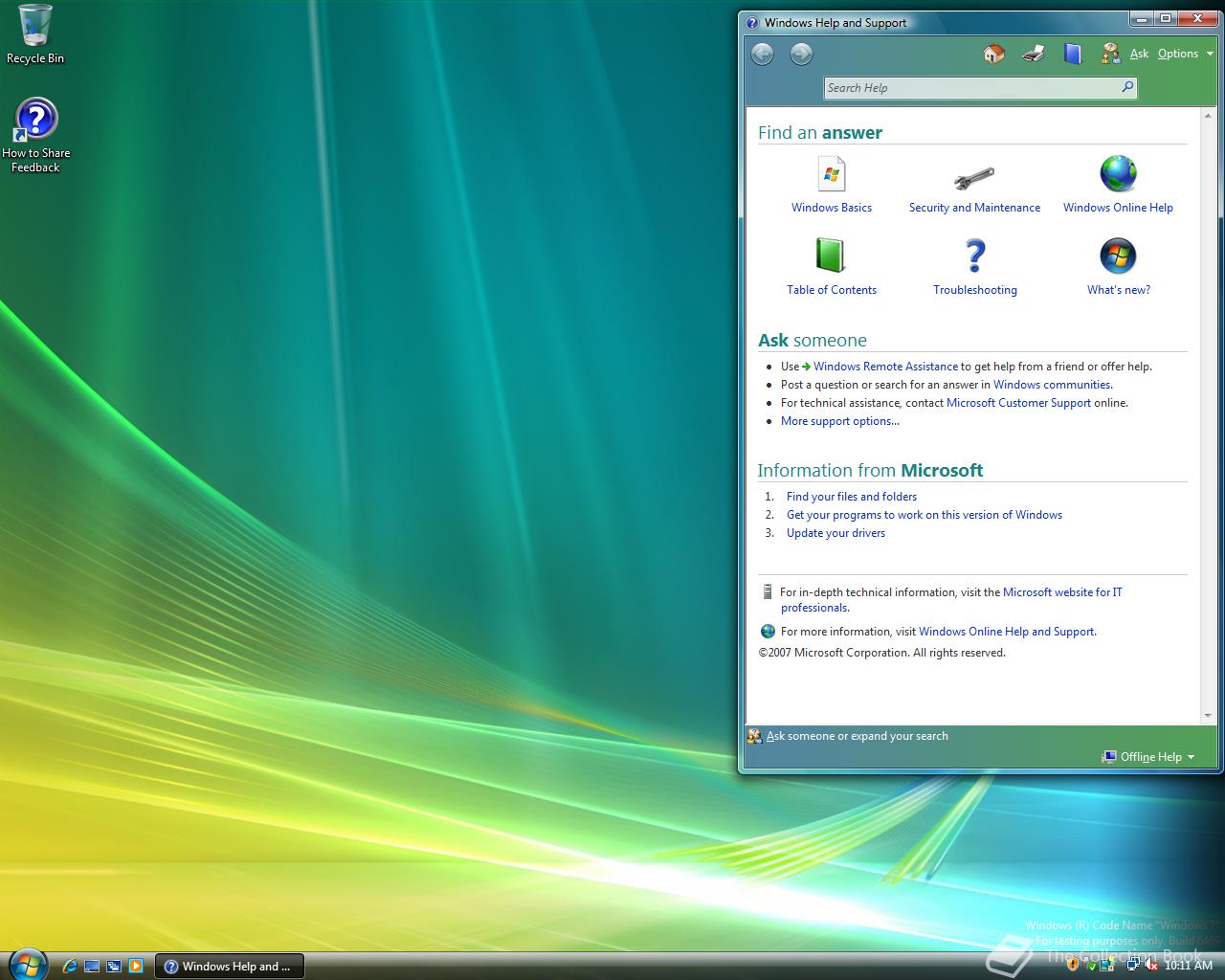Open the Security and Maintenance link
Image resolution: width=1225 pixels, height=980 pixels.
click(x=974, y=208)
